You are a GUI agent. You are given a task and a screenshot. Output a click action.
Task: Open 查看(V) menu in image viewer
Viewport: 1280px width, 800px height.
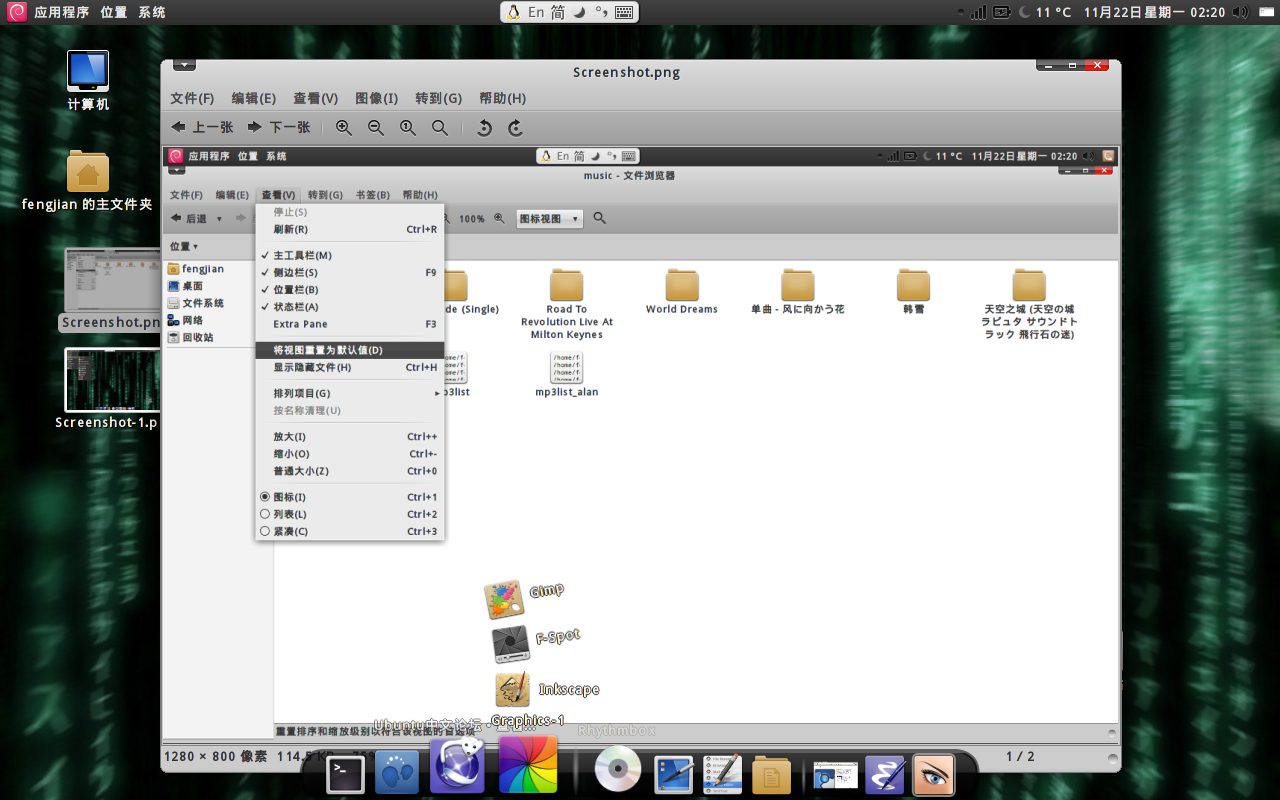315,98
